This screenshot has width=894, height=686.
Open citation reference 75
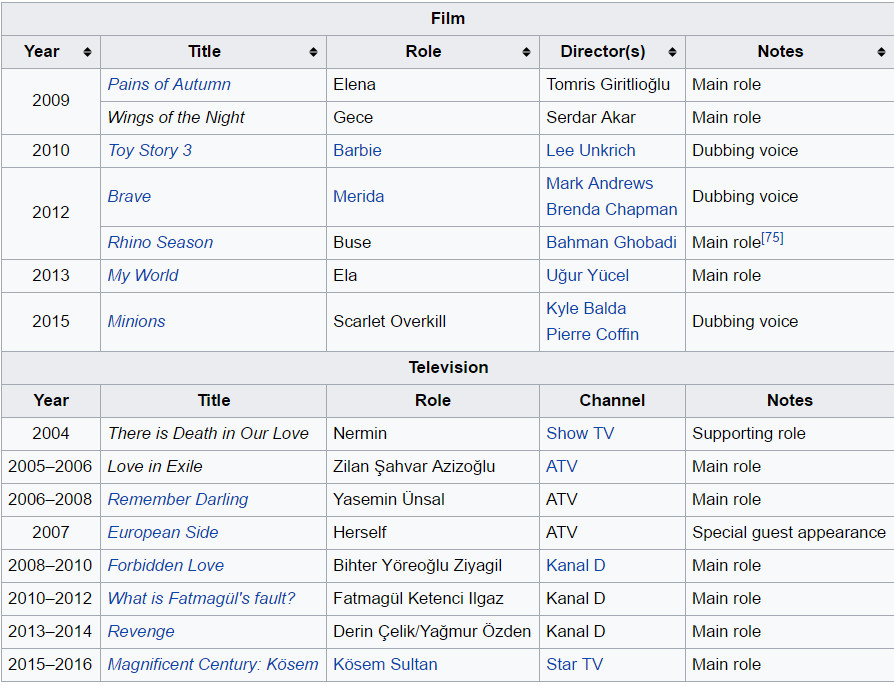[772, 238]
